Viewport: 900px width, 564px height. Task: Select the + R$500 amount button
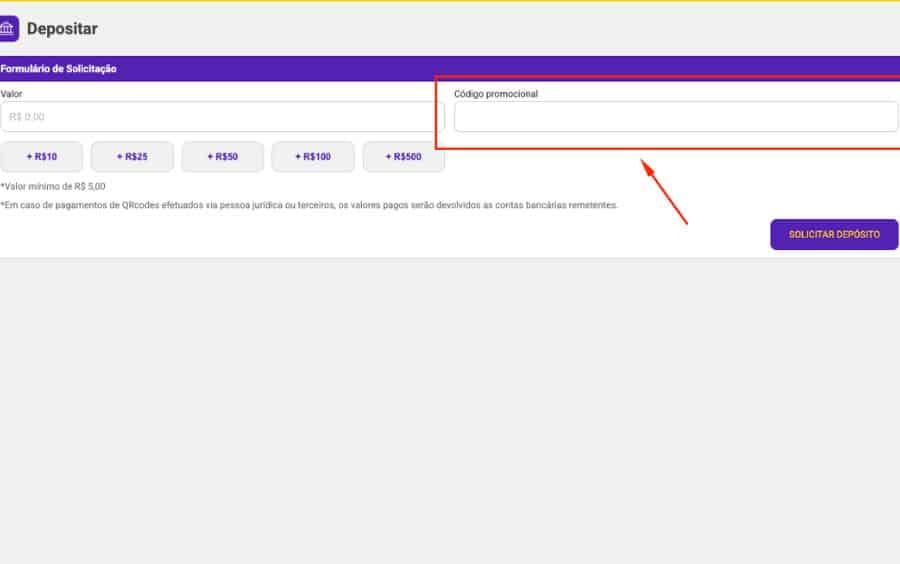coord(403,157)
